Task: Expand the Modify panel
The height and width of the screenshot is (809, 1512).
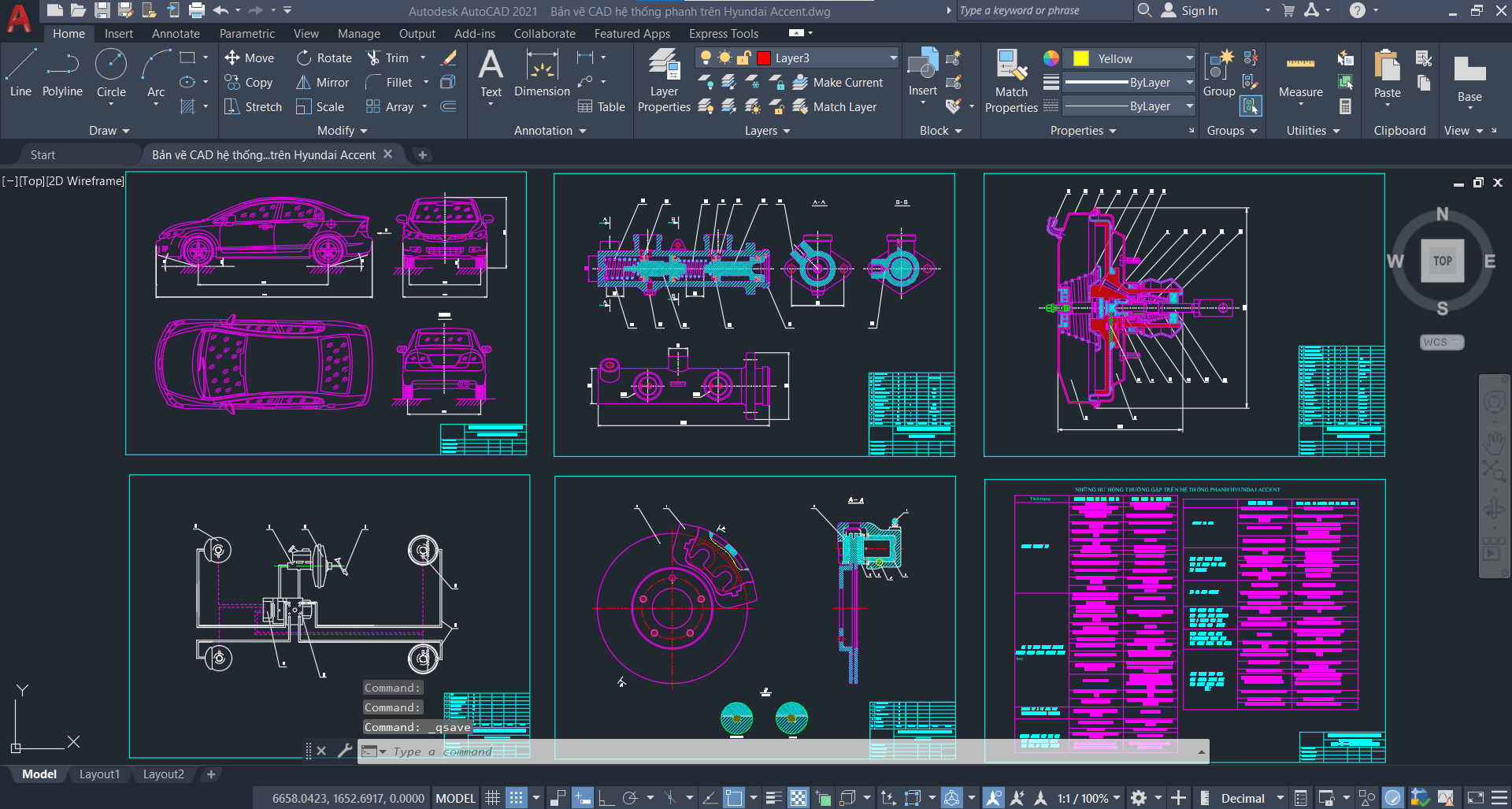Action: click(x=342, y=131)
